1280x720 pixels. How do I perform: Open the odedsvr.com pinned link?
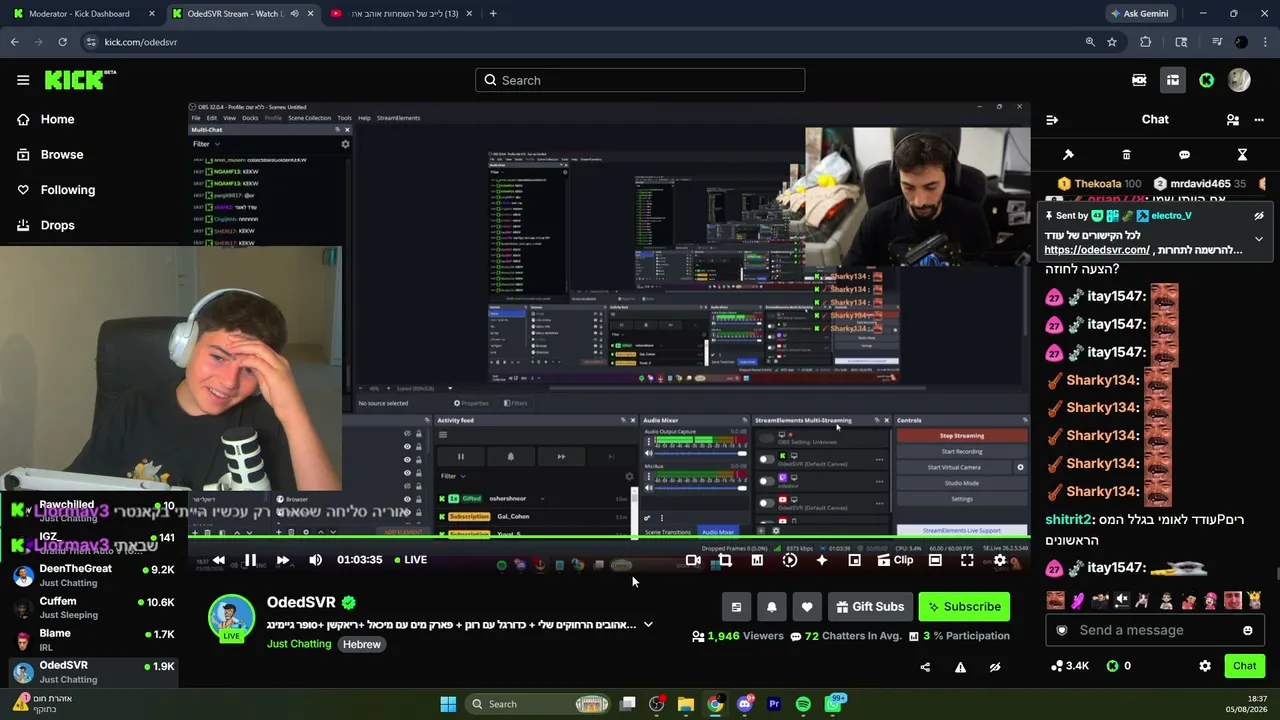tap(1097, 250)
